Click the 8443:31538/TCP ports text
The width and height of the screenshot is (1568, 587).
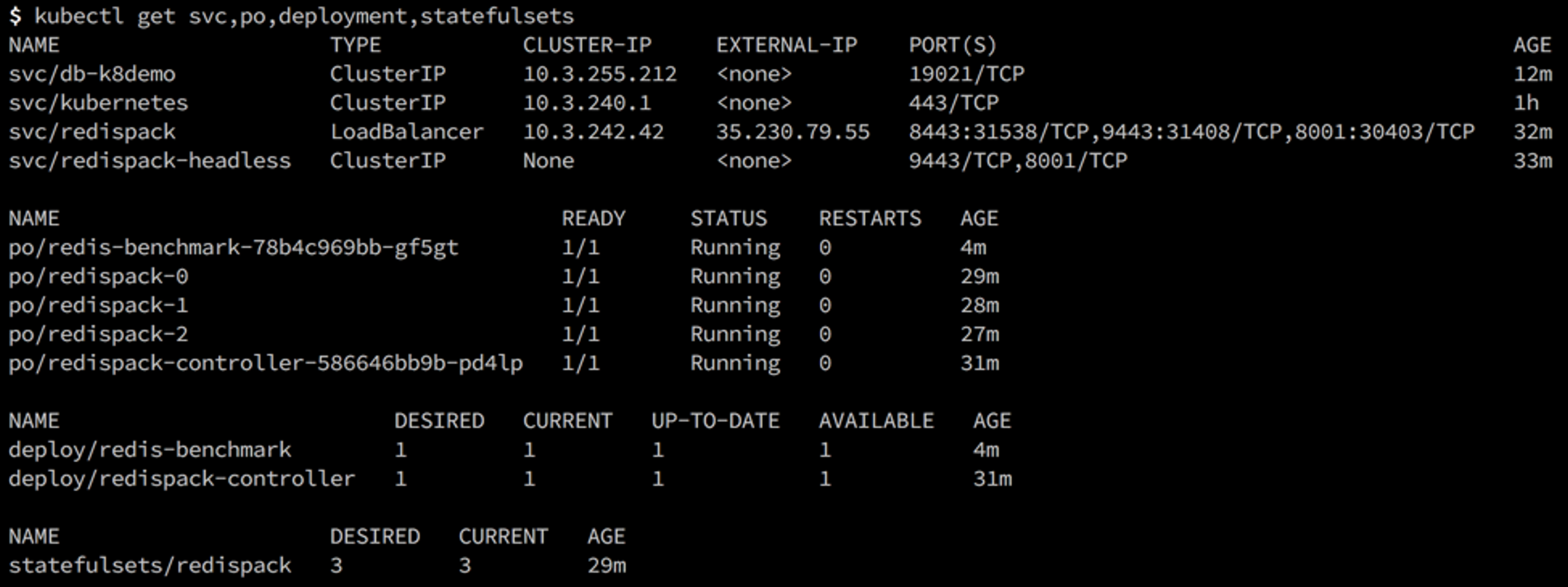click(x=998, y=132)
